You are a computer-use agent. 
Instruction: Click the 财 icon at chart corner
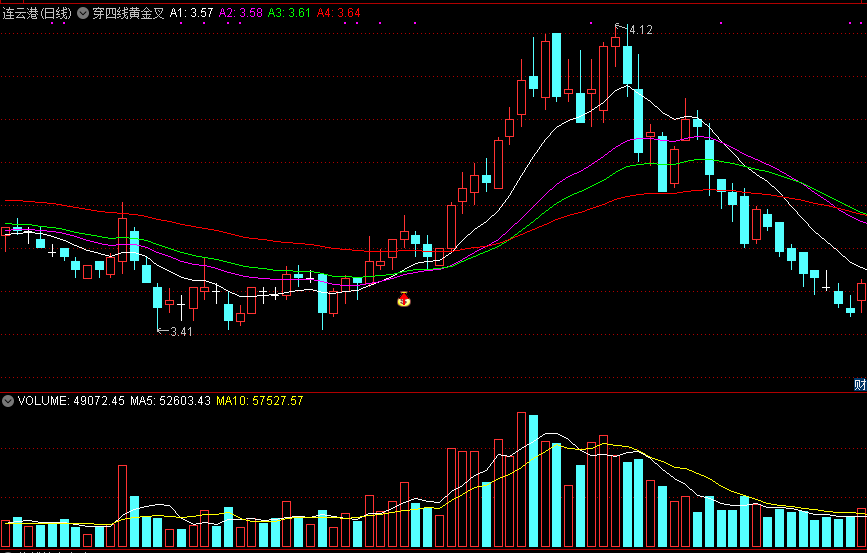point(860,384)
